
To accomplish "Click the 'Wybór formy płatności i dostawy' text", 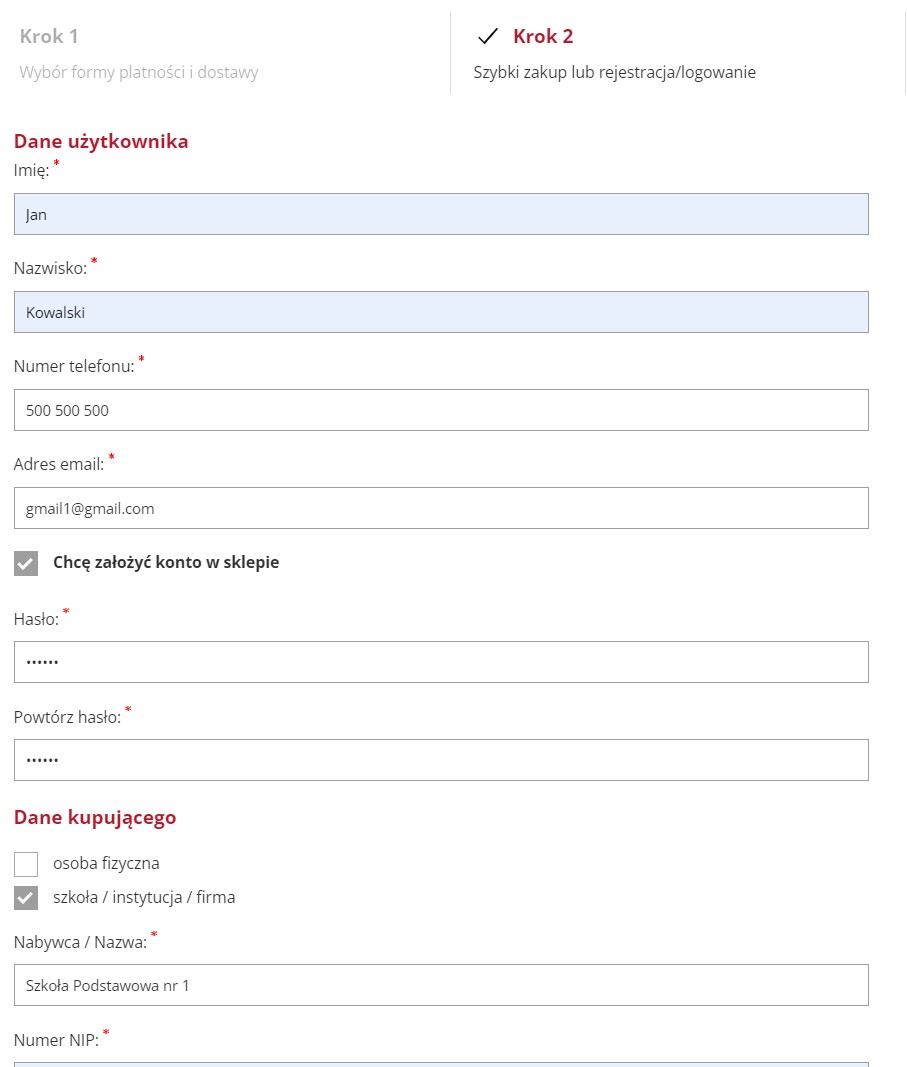I will pyautogui.click(x=139, y=72).
